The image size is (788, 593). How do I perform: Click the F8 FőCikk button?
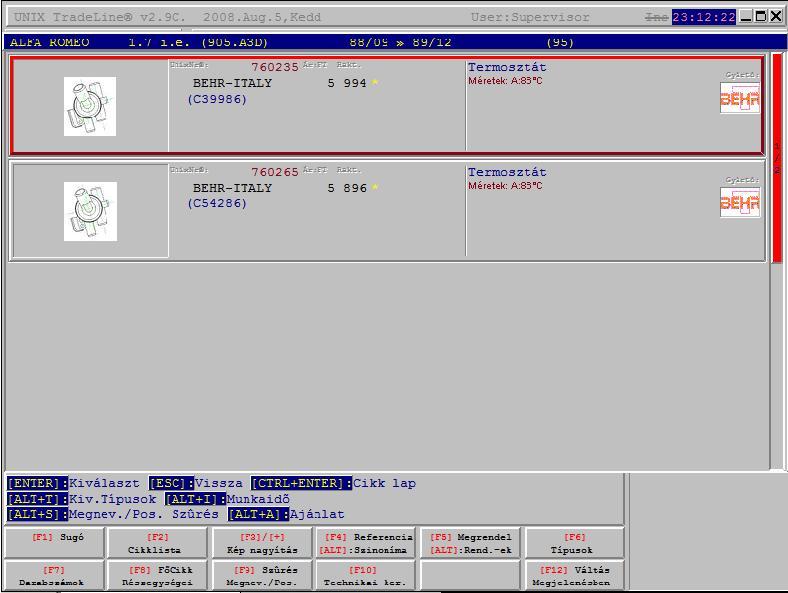[x=159, y=576]
